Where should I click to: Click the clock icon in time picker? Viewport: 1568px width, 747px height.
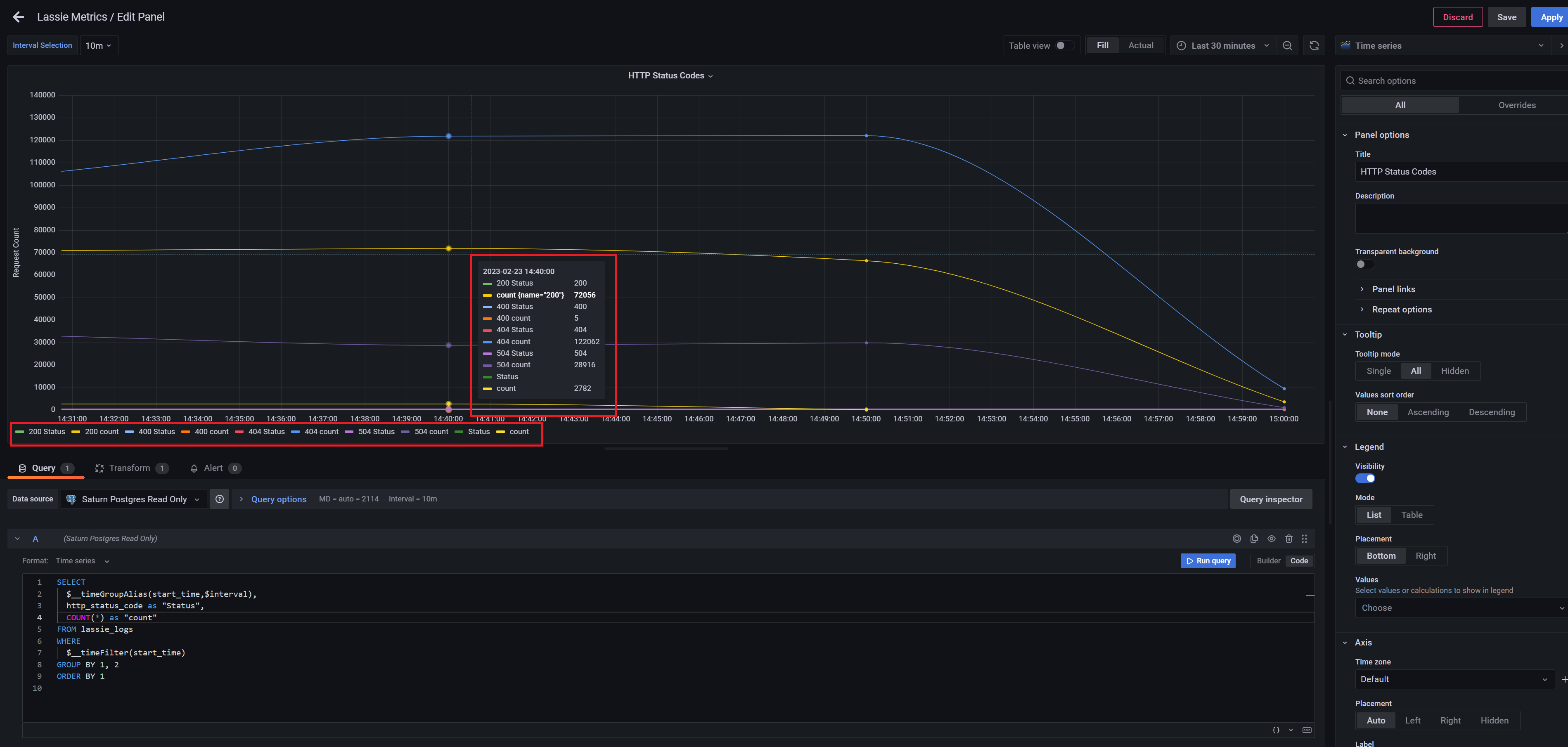[x=1181, y=46]
